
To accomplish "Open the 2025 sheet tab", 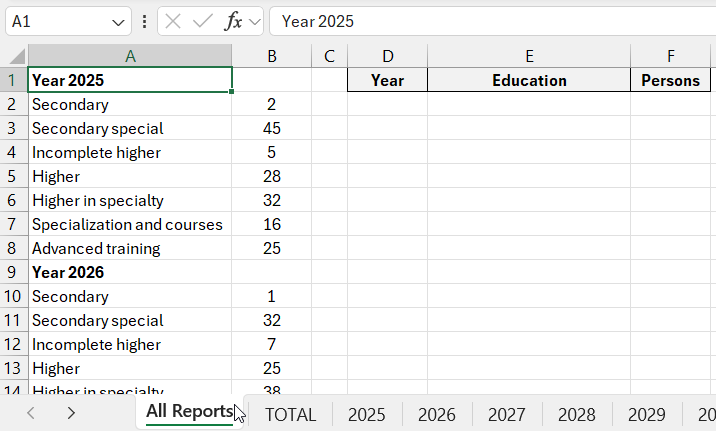I will pos(366,414).
